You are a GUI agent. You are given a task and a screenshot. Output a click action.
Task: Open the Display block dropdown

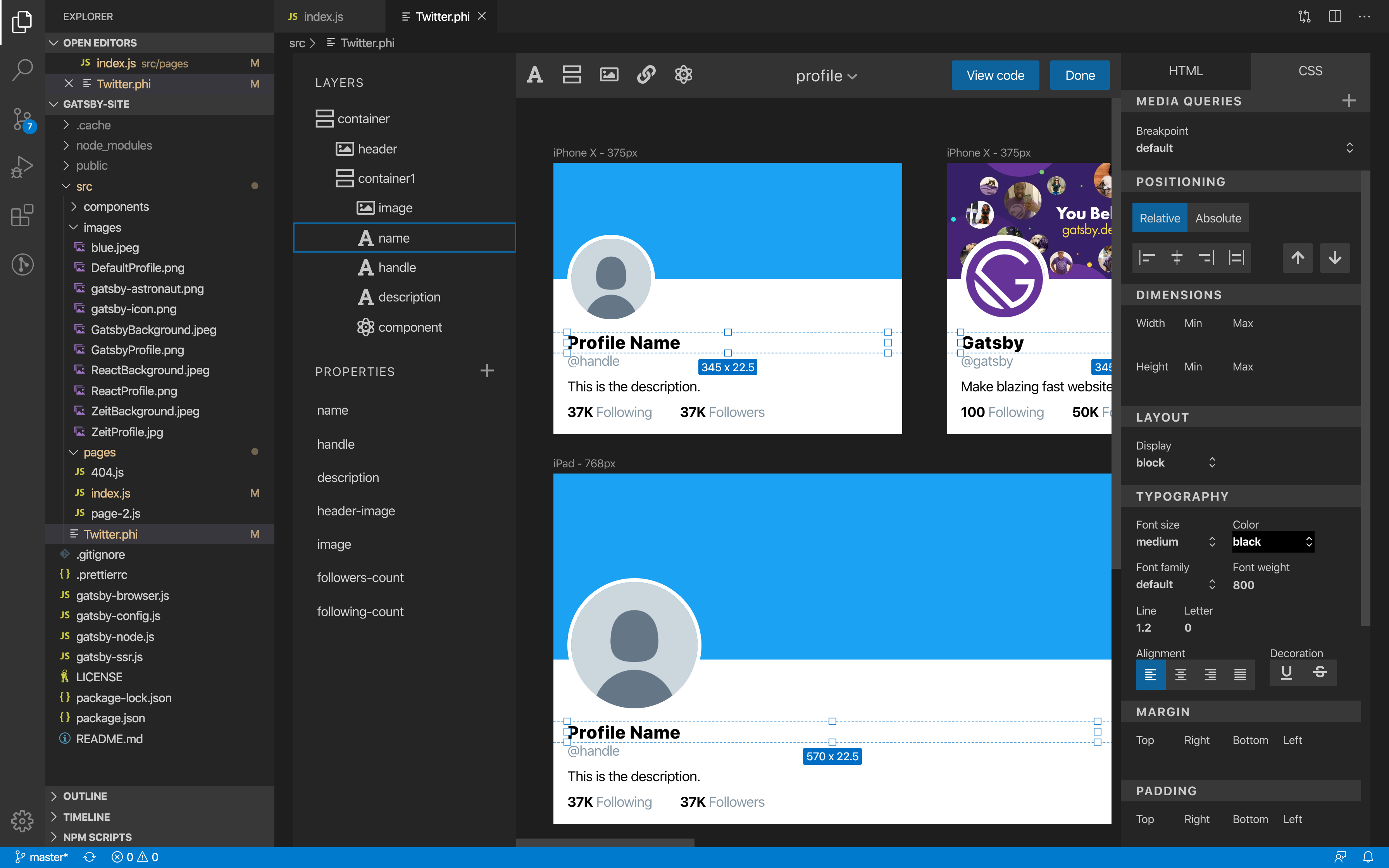click(x=1175, y=463)
